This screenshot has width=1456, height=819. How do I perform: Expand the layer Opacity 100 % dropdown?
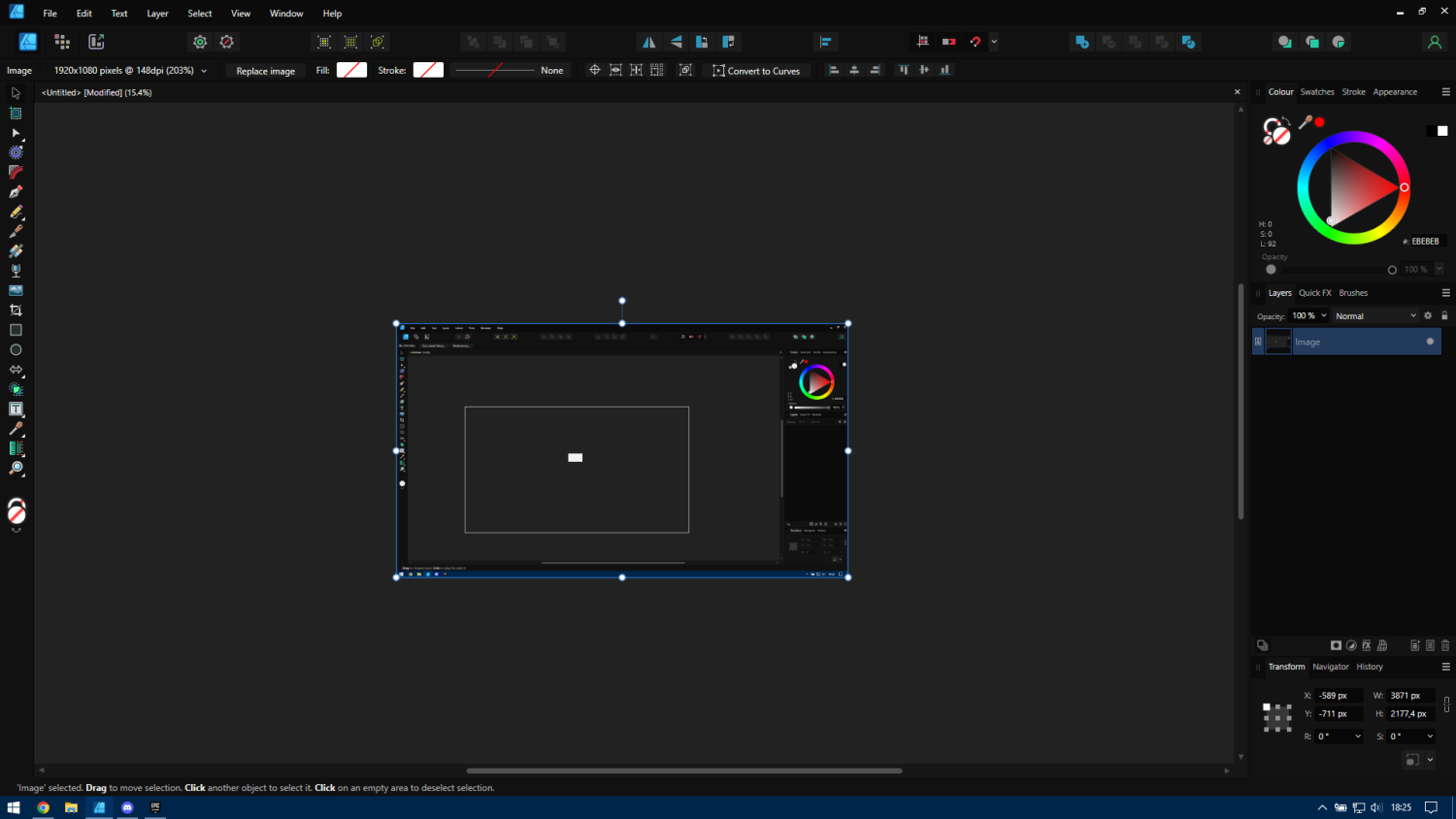pos(1323,316)
